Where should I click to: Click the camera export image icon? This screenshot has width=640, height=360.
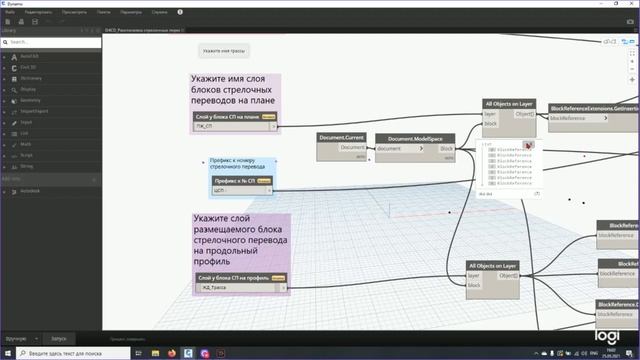click(630, 22)
